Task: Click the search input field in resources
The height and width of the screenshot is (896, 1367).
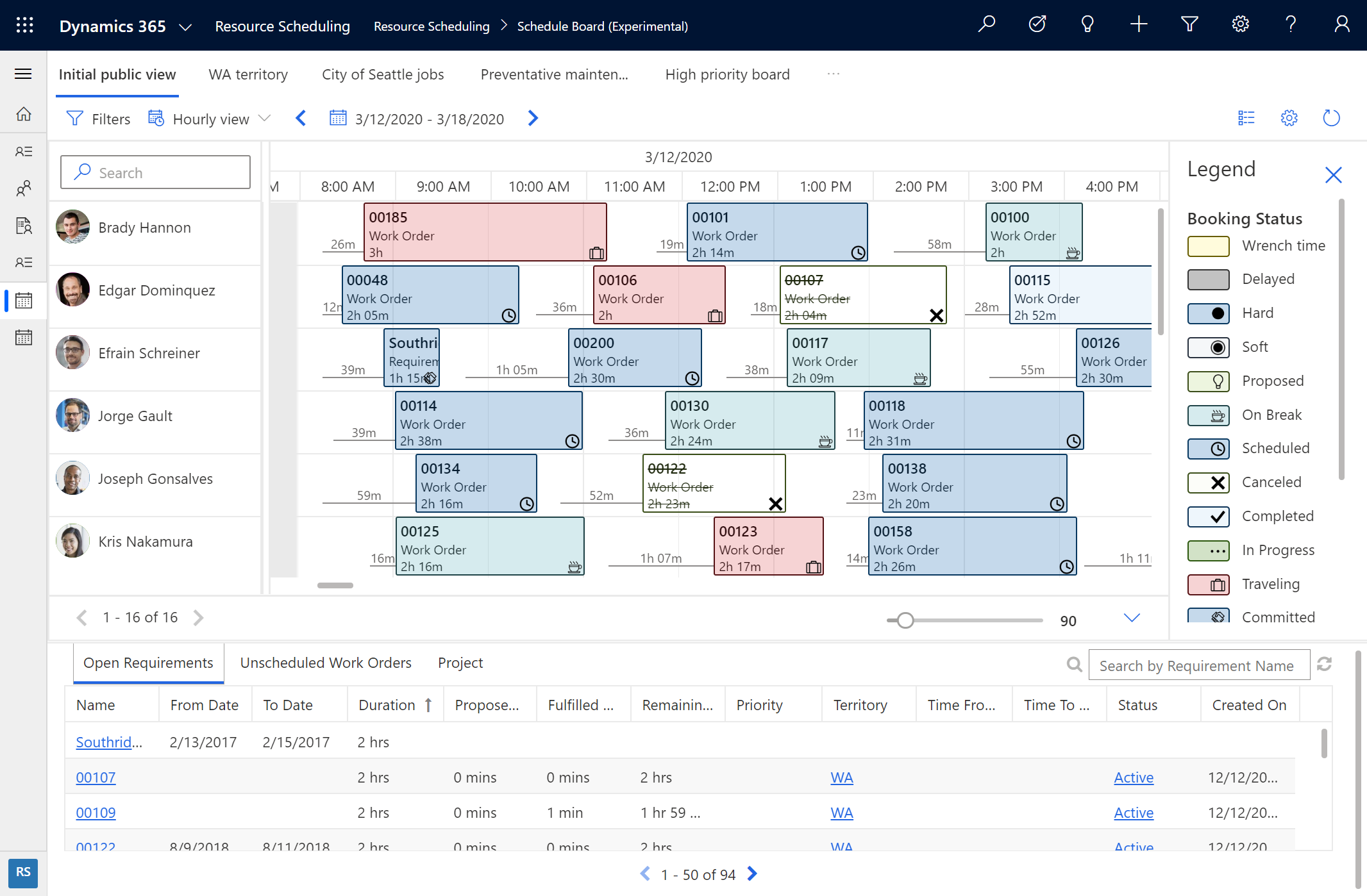Action: pyautogui.click(x=155, y=172)
